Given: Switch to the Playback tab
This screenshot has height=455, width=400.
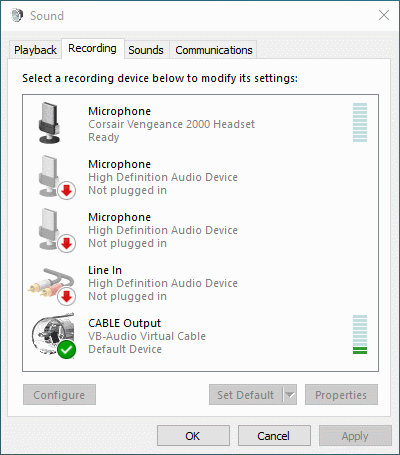Looking at the screenshot, I should coord(35,50).
